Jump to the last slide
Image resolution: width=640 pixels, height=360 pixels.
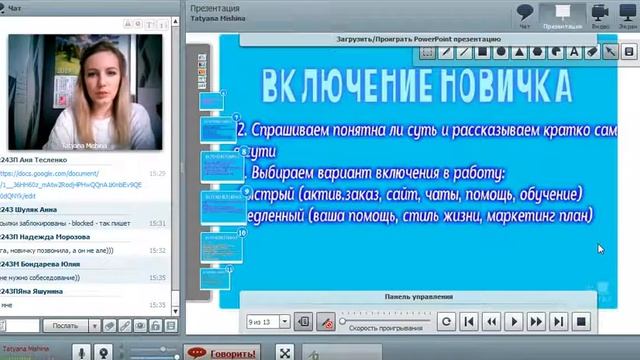[x=558, y=322]
